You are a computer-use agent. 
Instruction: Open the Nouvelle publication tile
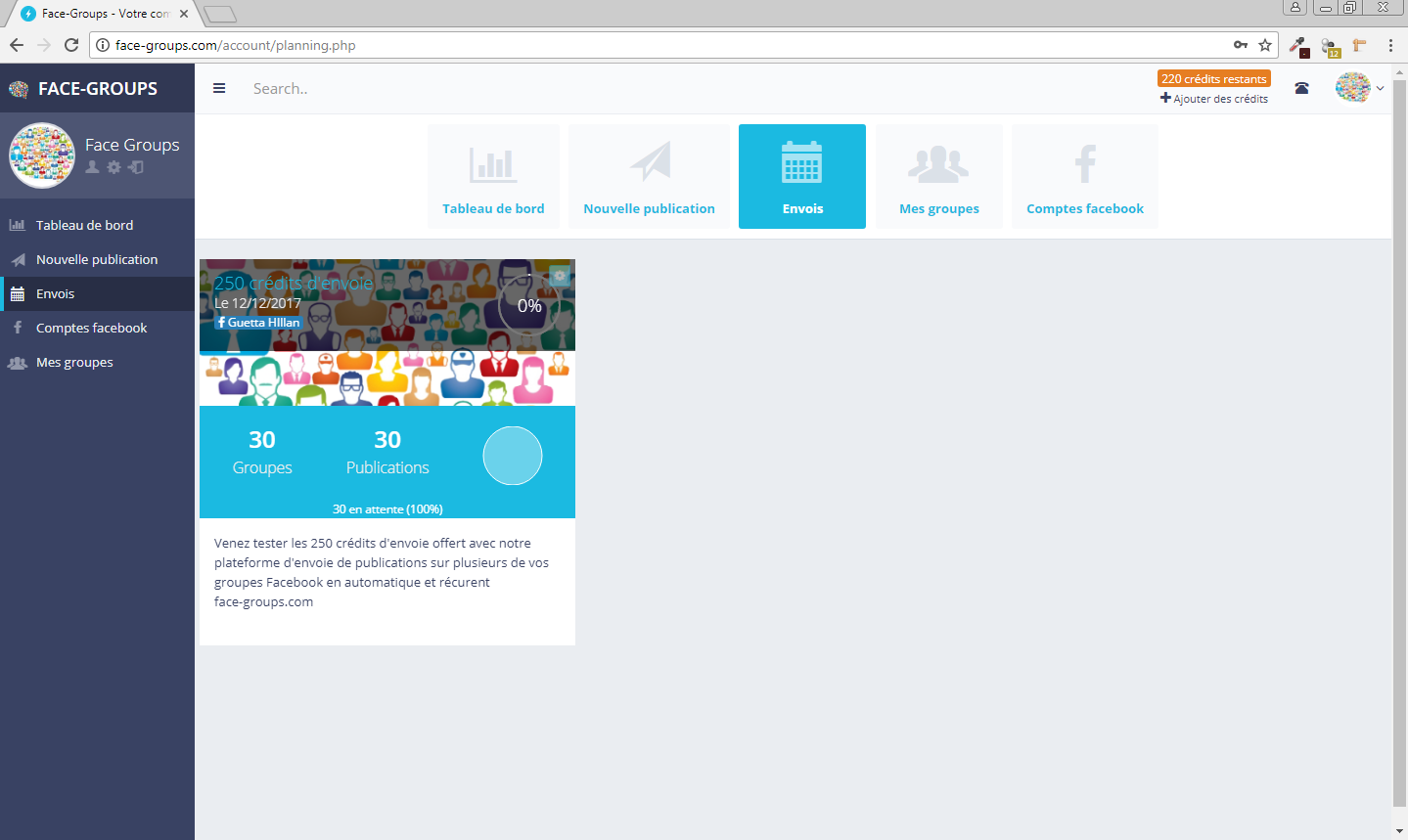coord(649,176)
